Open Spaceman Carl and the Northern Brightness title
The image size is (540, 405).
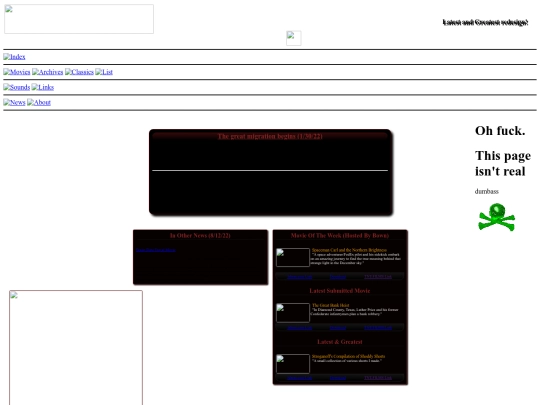coord(349,250)
